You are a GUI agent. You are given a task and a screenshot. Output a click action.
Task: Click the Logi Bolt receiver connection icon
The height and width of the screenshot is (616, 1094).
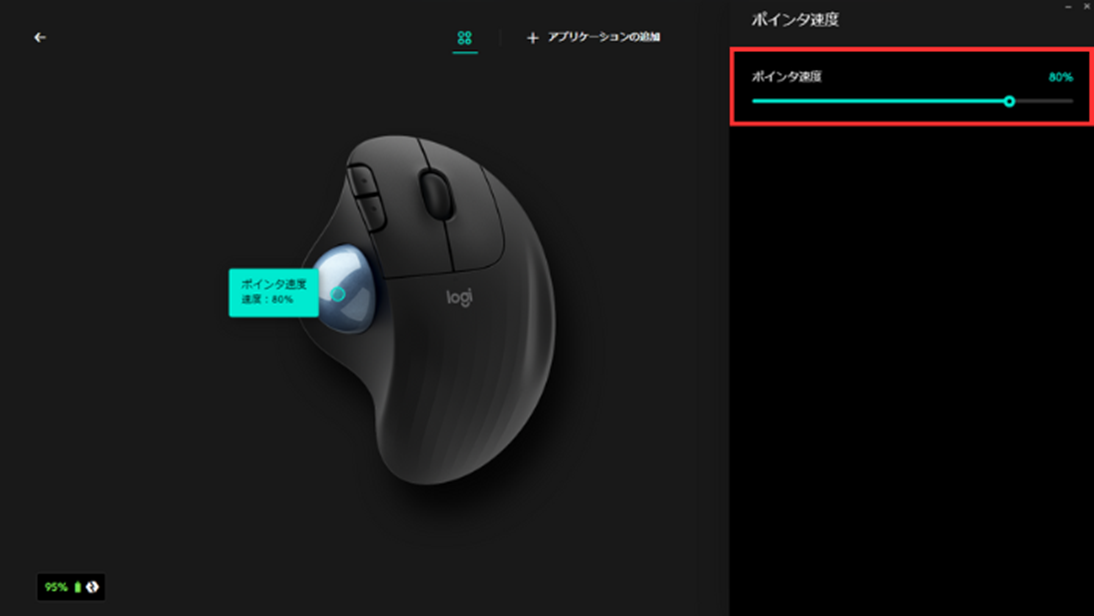[x=92, y=587]
